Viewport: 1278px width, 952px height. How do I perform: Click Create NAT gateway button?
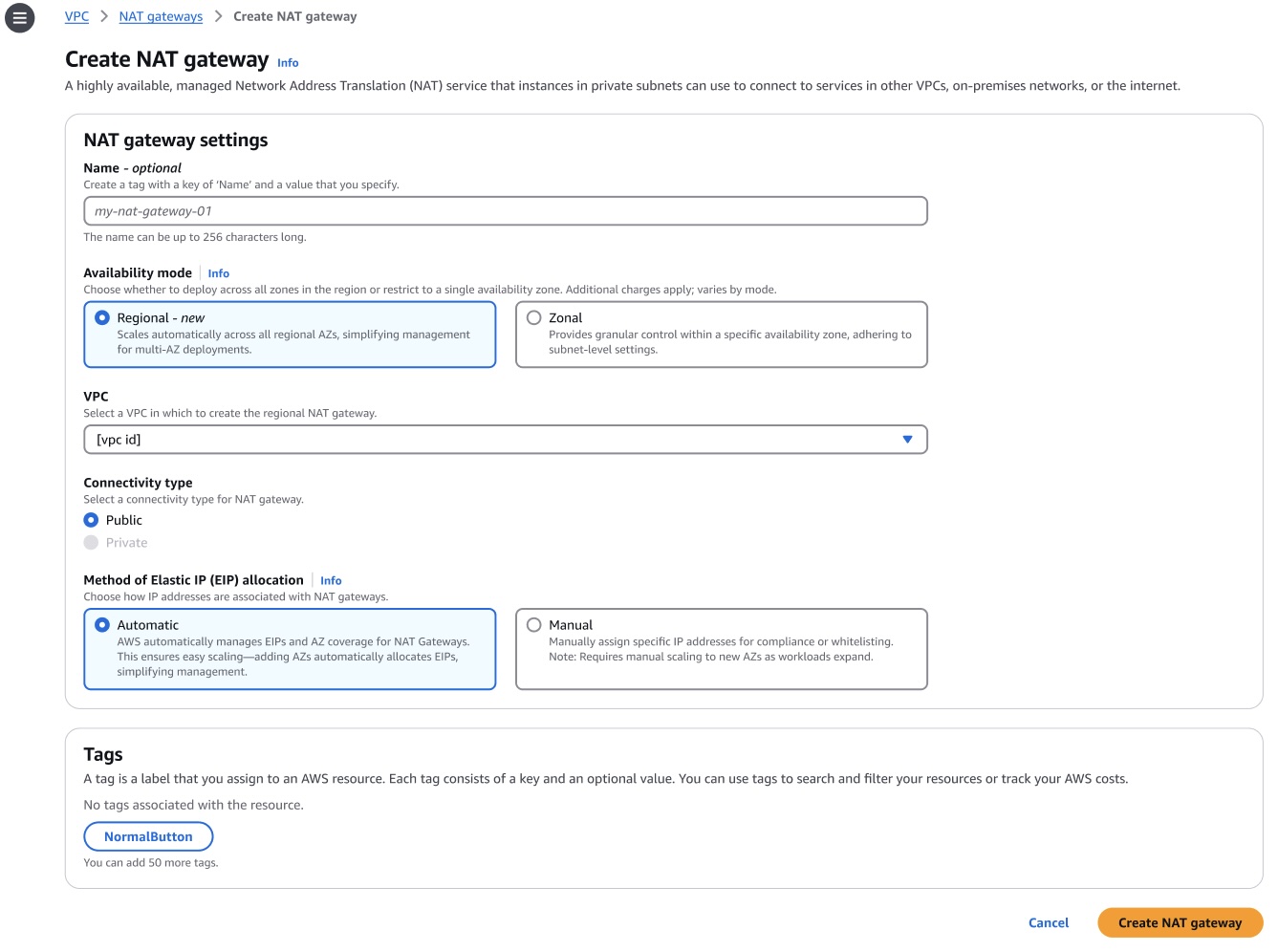coord(1180,922)
